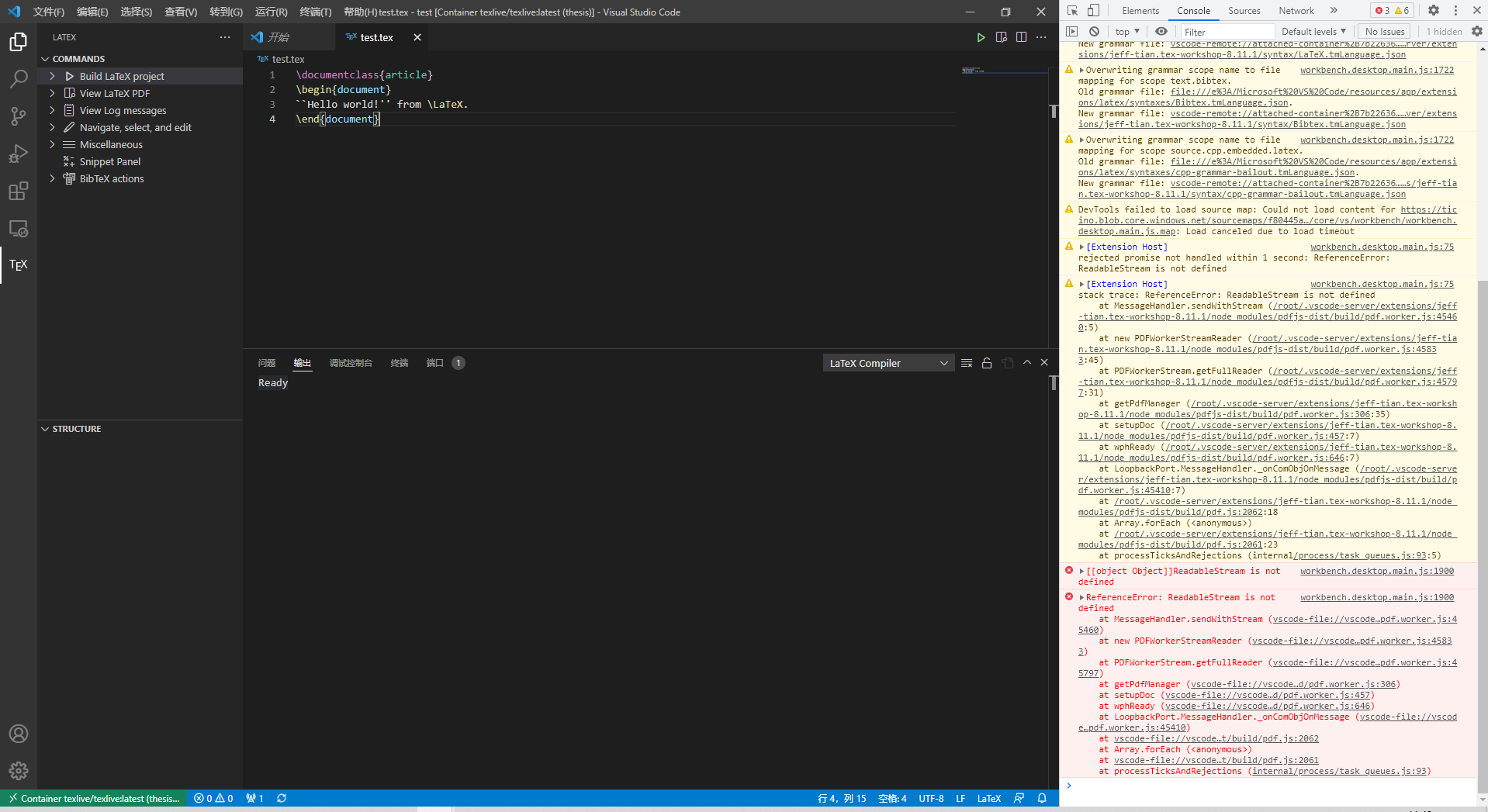The width and height of the screenshot is (1488, 812).
Task: Clear the Output panel contents
Action: coord(967,362)
